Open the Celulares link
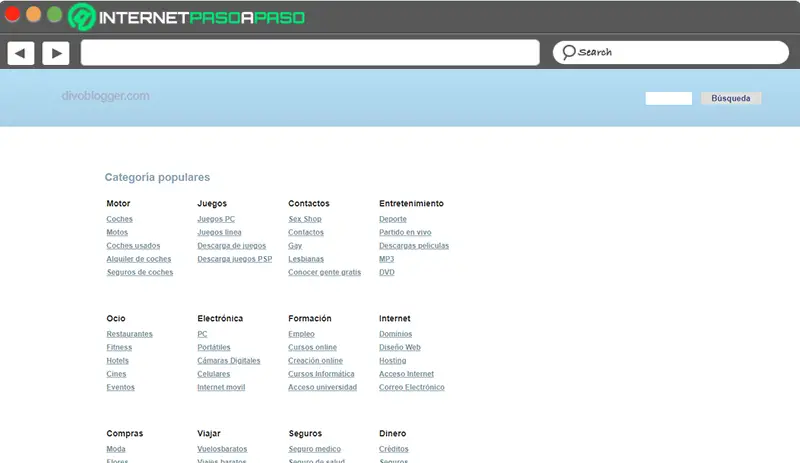This screenshot has height=463, width=800. 214,374
